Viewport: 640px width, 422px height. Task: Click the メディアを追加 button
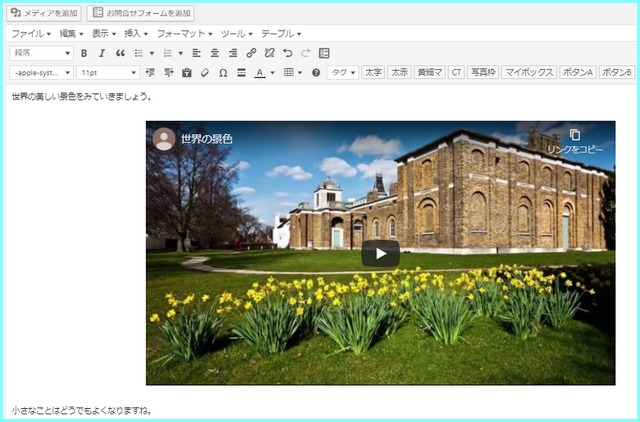coord(44,13)
